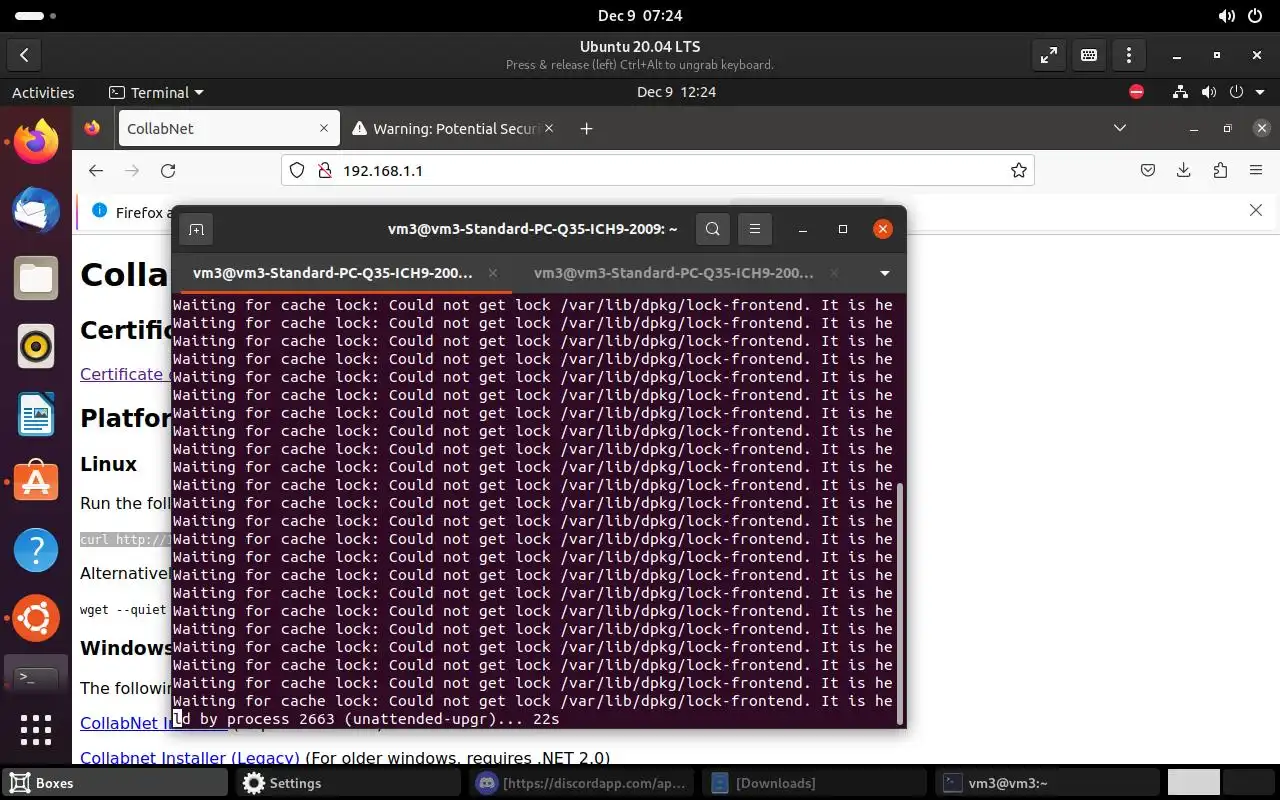Open host clock Dec 9 07:24
Screen dimensions: 1280x800
point(640,16)
